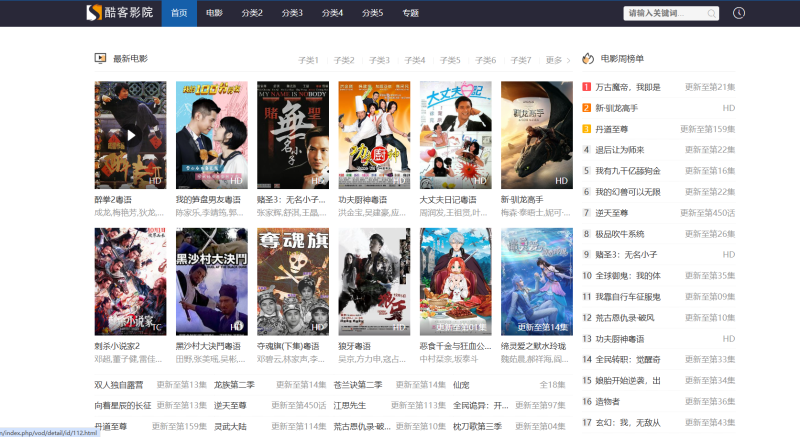Click the 酷客影院 site logo
Viewport: 800px width, 437px height.
pyautogui.click(x=119, y=13)
